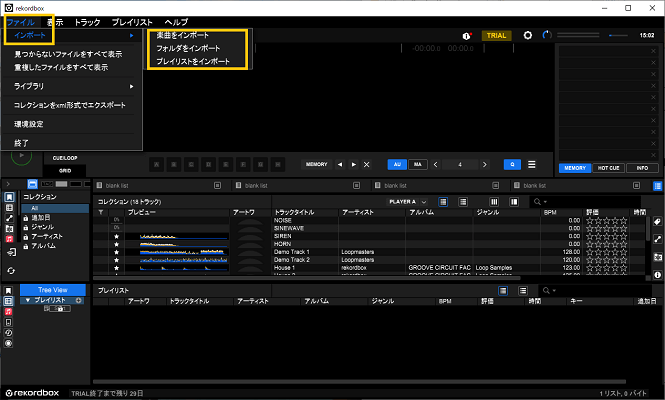Toggle MA manual loop button
665x400 pixels.
tap(418, 165)
